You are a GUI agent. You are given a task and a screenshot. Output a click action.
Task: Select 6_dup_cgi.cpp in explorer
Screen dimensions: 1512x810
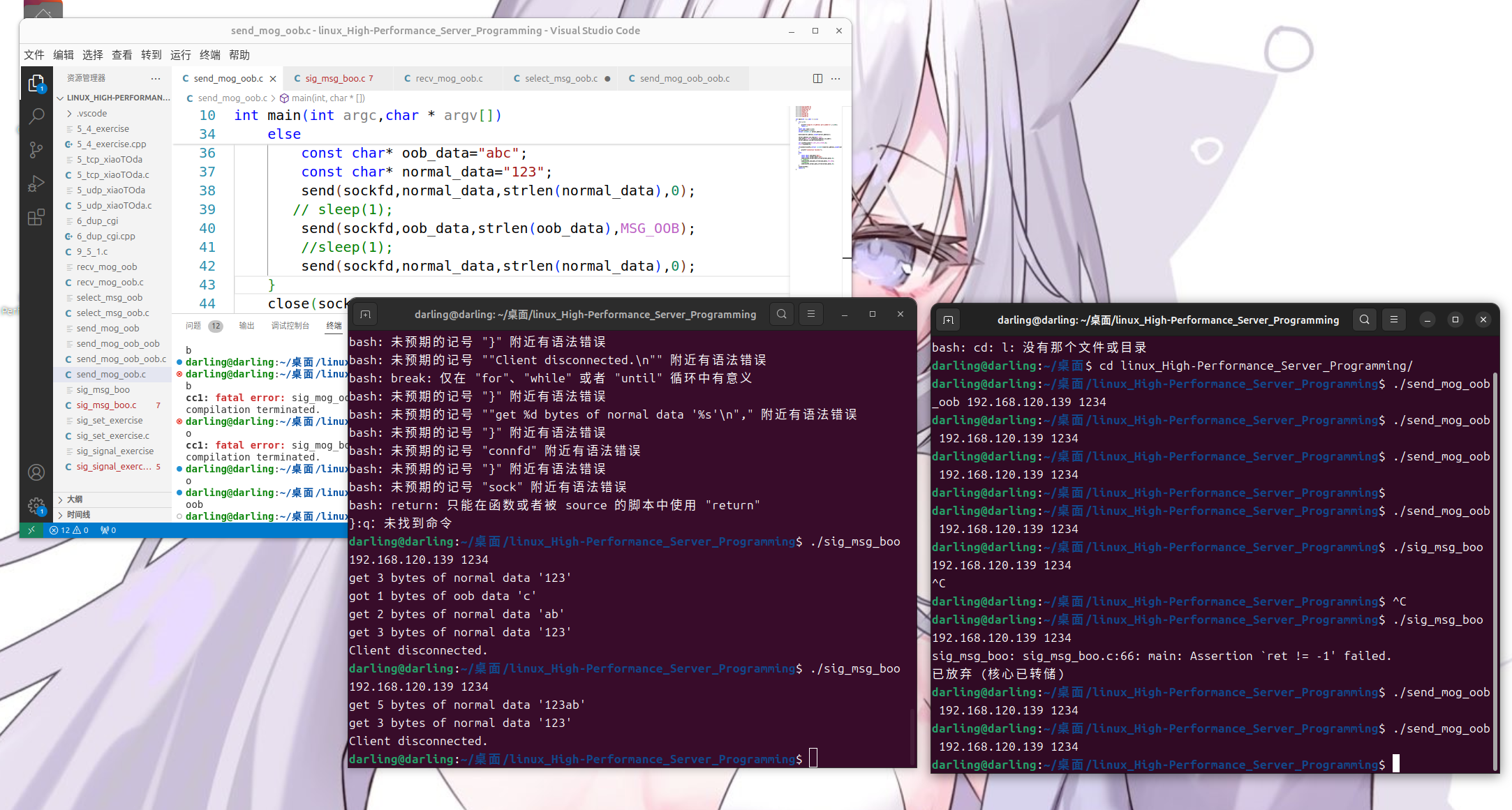[x=113, y=236]
